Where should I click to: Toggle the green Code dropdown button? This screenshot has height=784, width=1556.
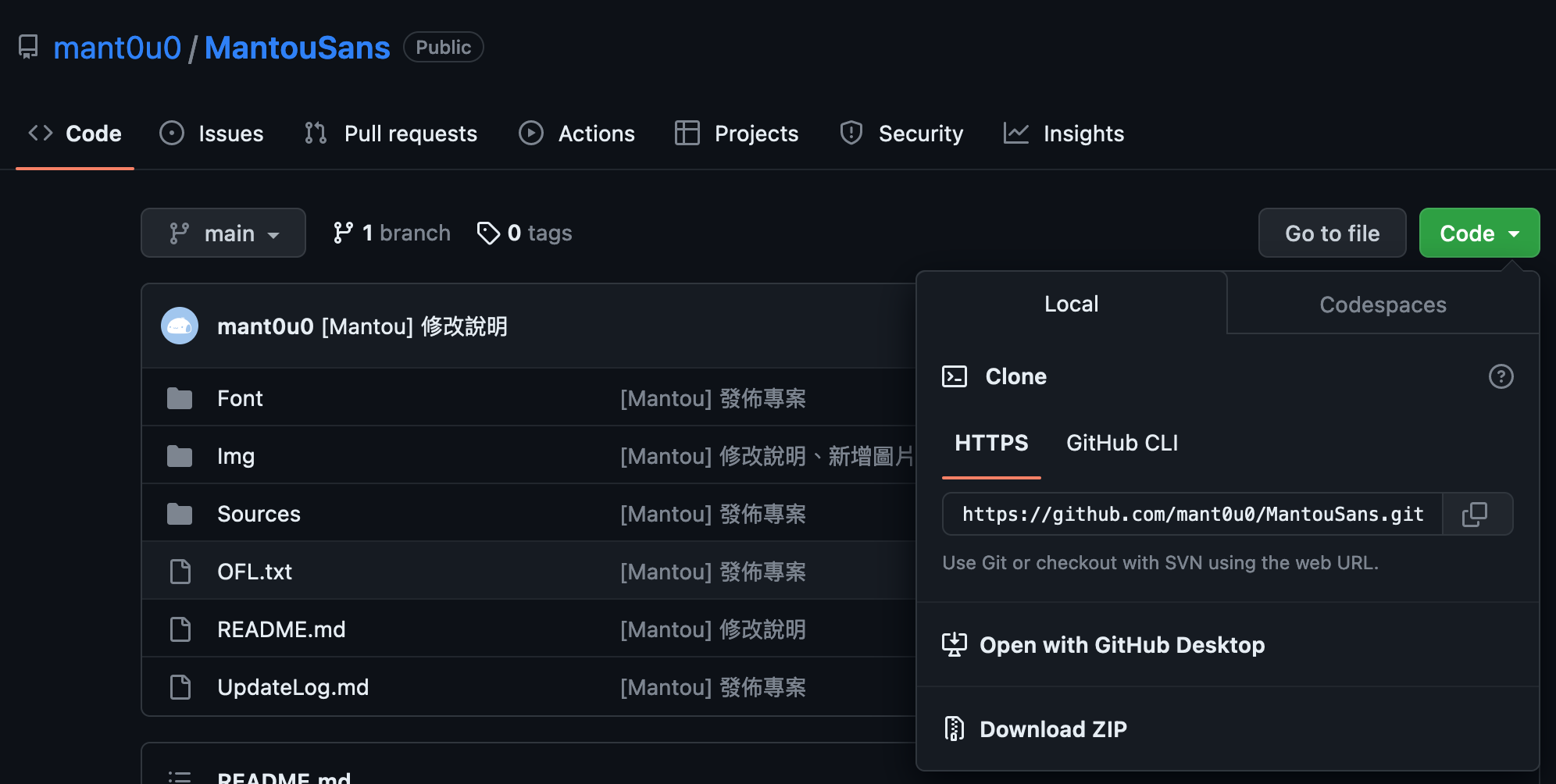(1479, 233)
